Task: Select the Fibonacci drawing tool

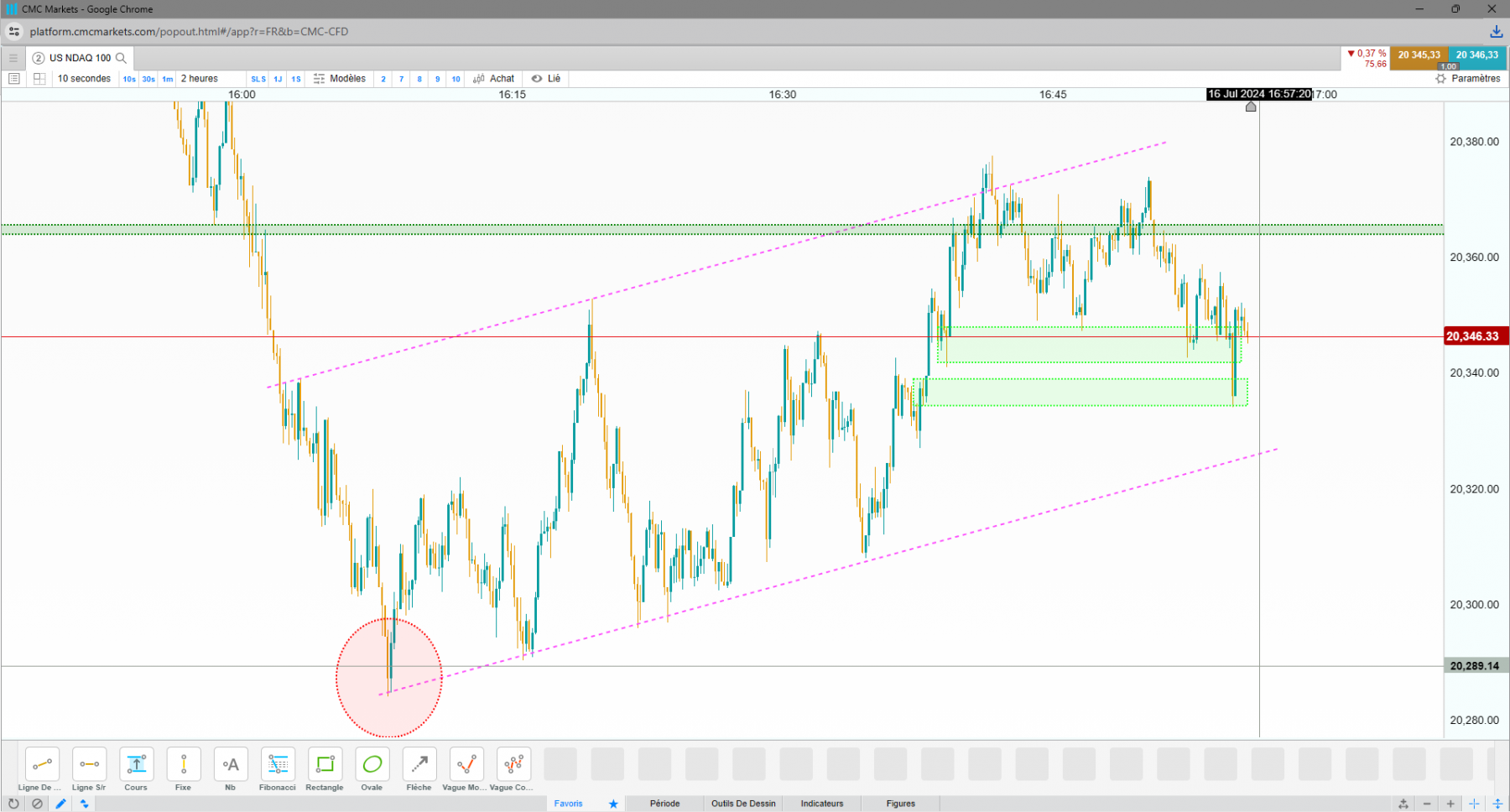Action: pos(278,769)
